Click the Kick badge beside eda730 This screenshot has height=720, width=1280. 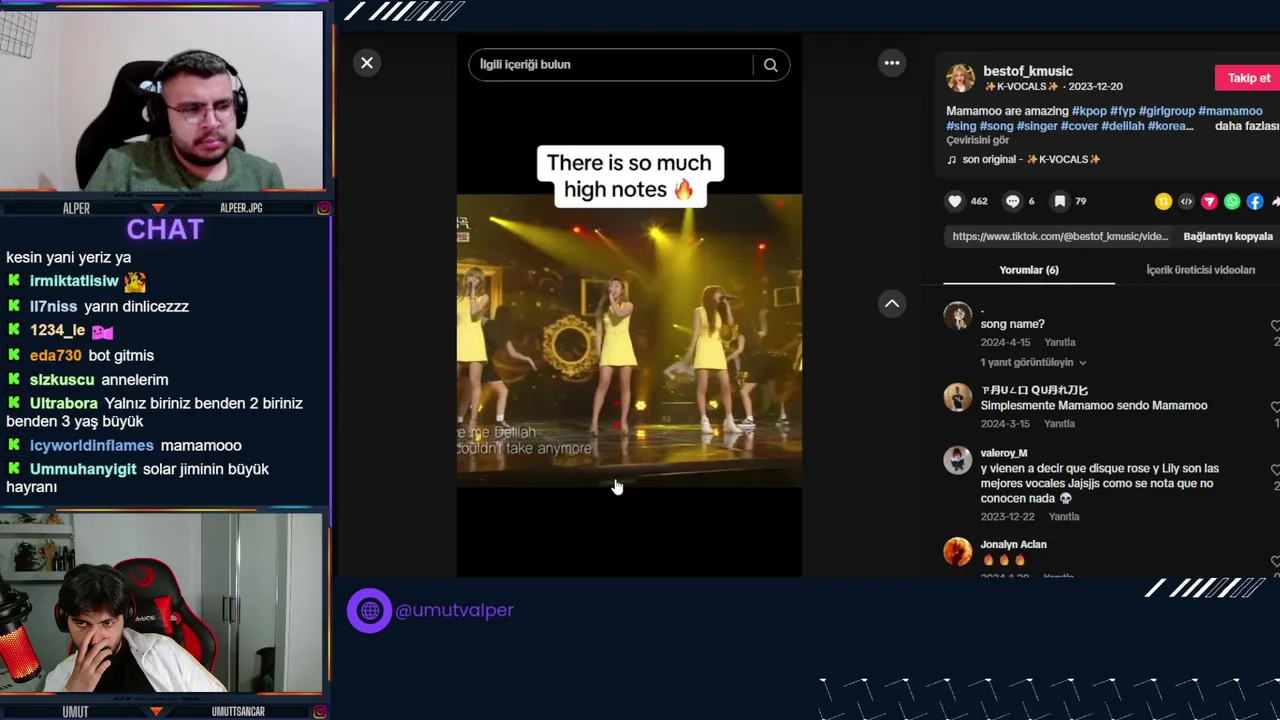(x=14, y=355)
